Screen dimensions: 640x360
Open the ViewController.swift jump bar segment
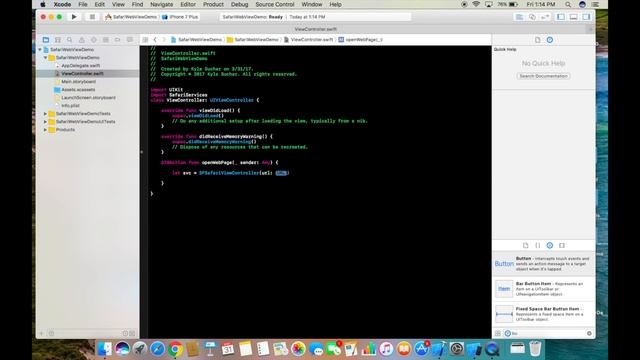pos(309,40)
